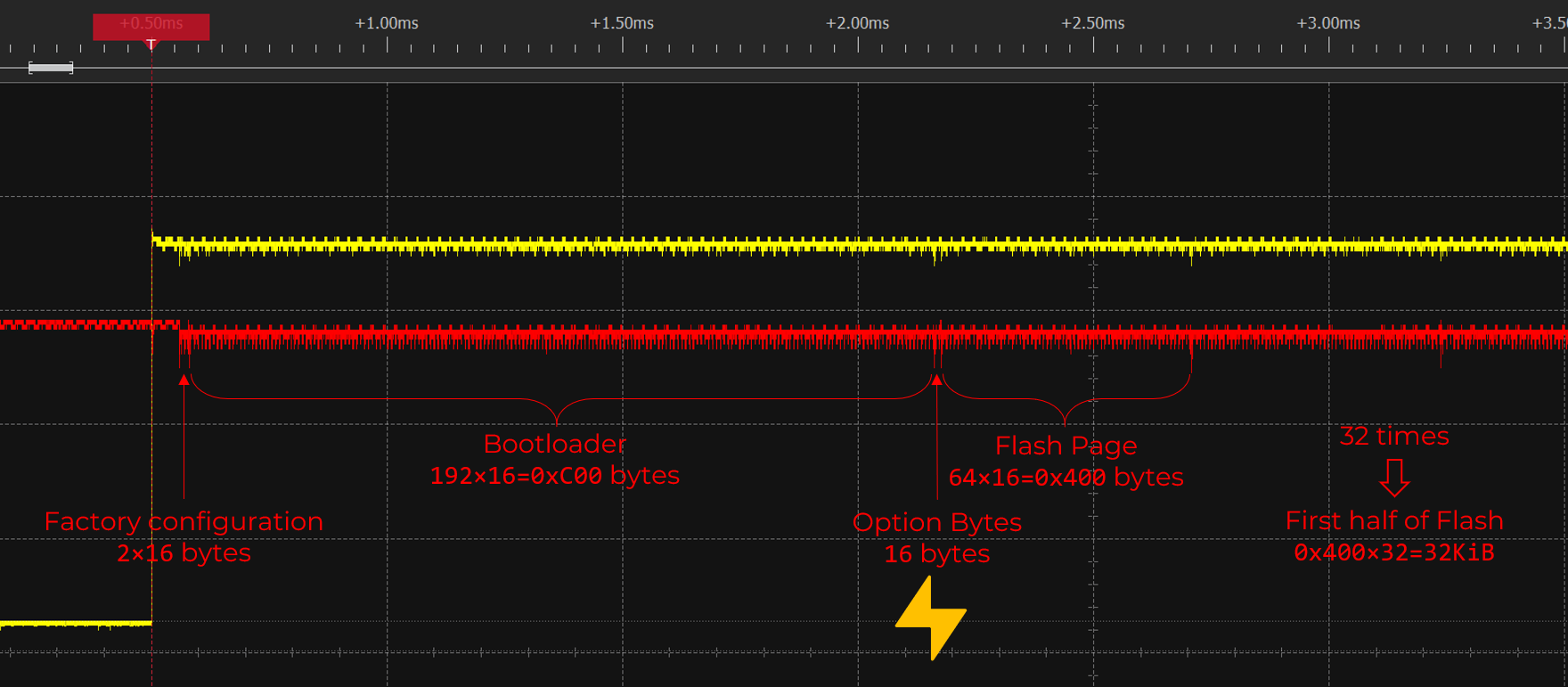
Task: Click the +2.00ms time ruler label
Action: (857, 23)
